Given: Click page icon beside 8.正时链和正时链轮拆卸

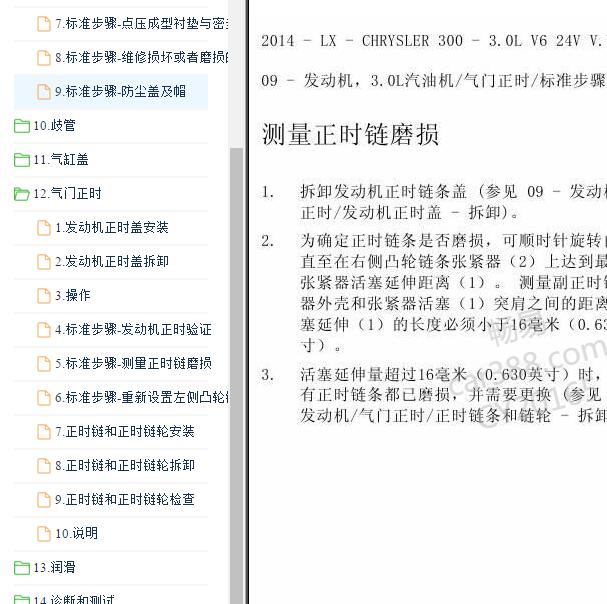Looking at the screenshot, I should click(x=44, y=466).
